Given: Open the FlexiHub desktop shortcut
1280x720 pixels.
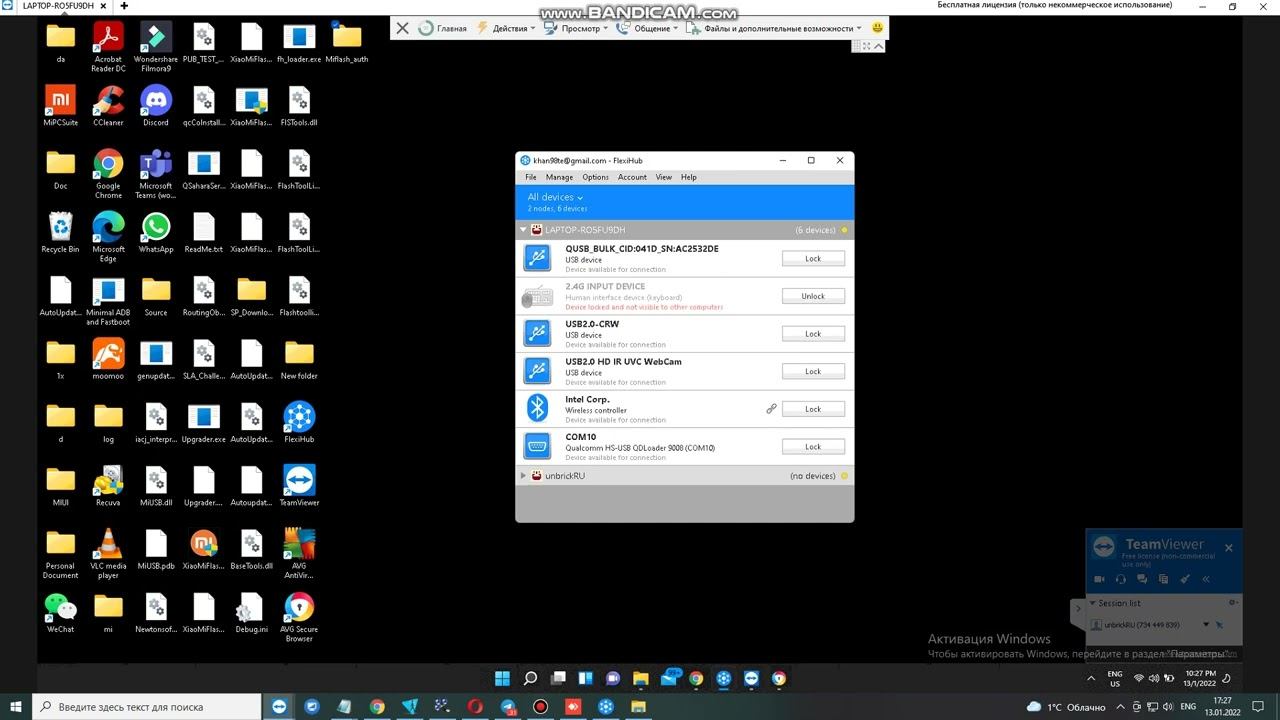Looking at the screenshot, I should (x=299, y=422).
